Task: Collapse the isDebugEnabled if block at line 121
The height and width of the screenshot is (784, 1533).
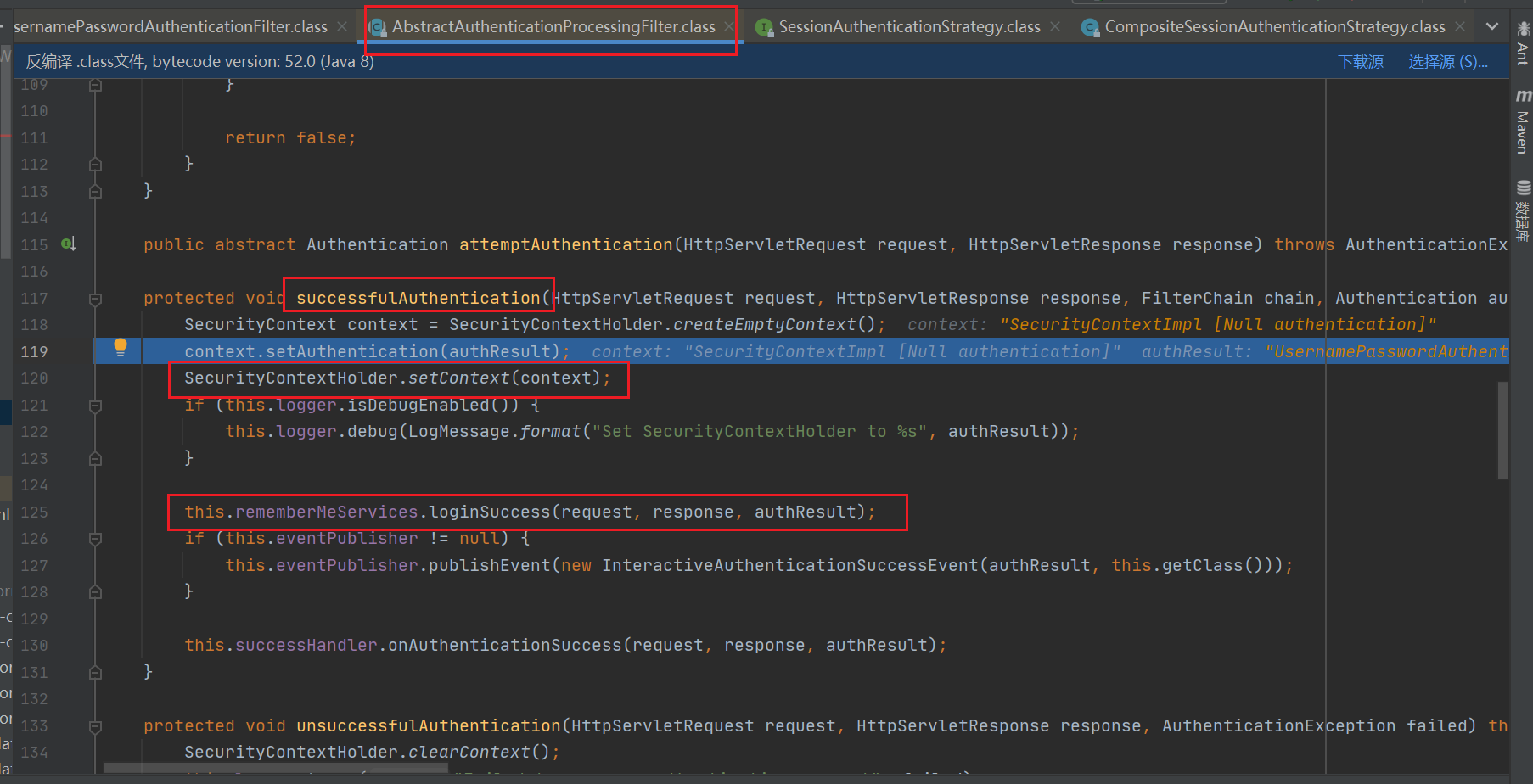Action: pyautogui.click(x=95, y=406)
